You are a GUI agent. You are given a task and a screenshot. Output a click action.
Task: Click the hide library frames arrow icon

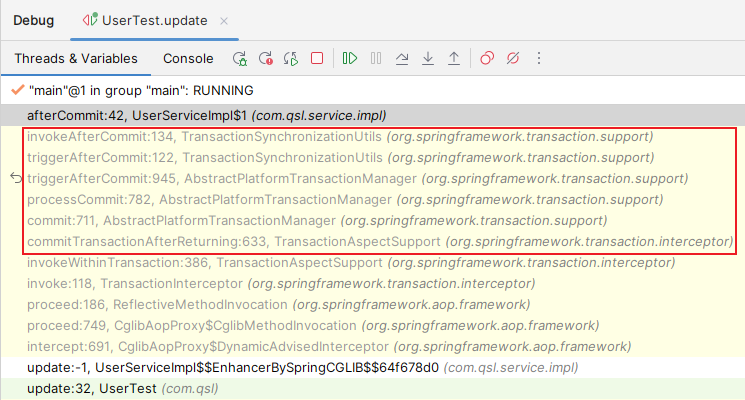(x=16, y=178)
